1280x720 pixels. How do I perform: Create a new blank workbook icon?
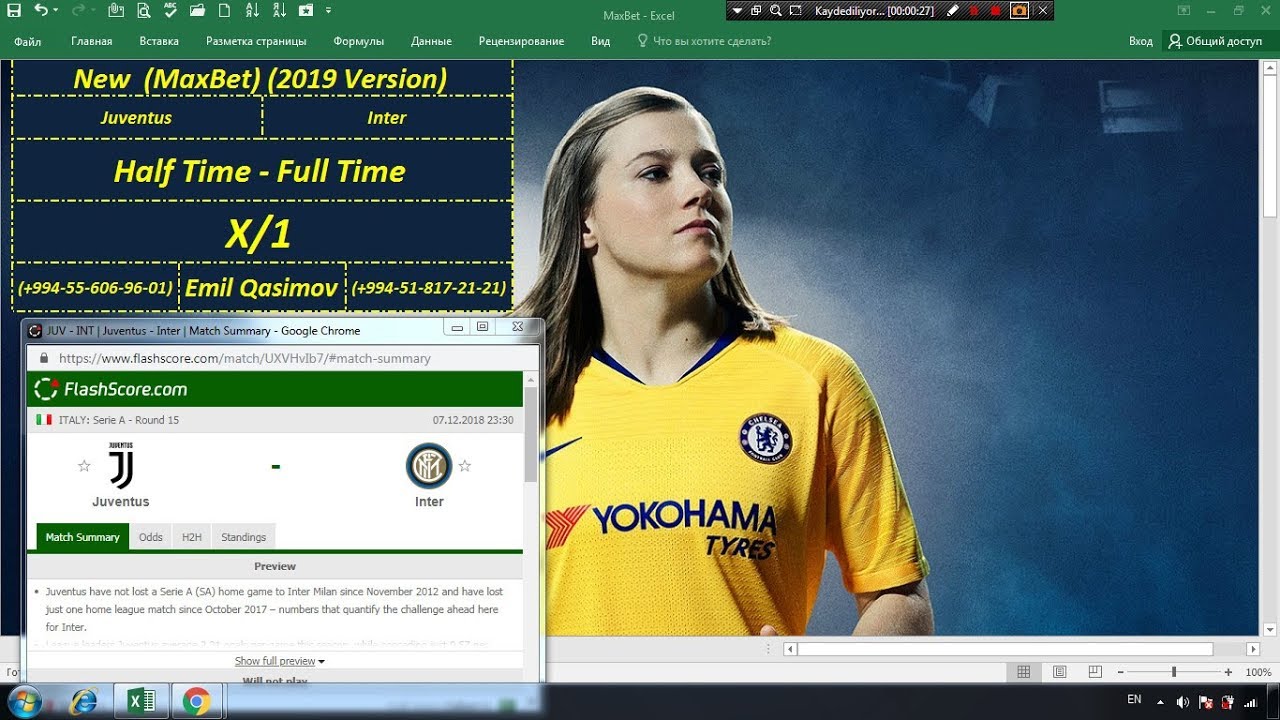[x=224, y=11]
